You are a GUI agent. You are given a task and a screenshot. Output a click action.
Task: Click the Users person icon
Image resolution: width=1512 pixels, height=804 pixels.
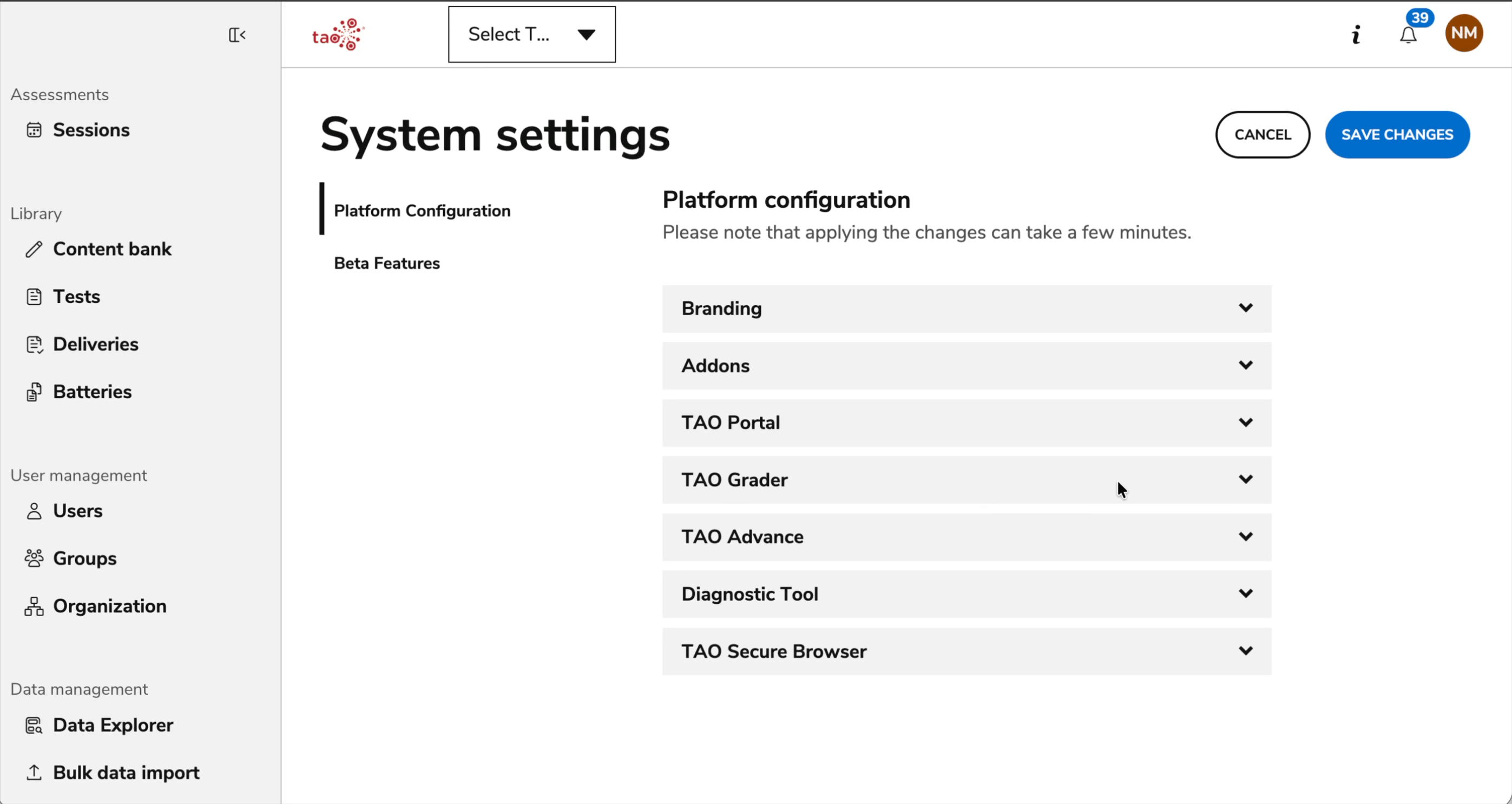(x=34, y=511)
